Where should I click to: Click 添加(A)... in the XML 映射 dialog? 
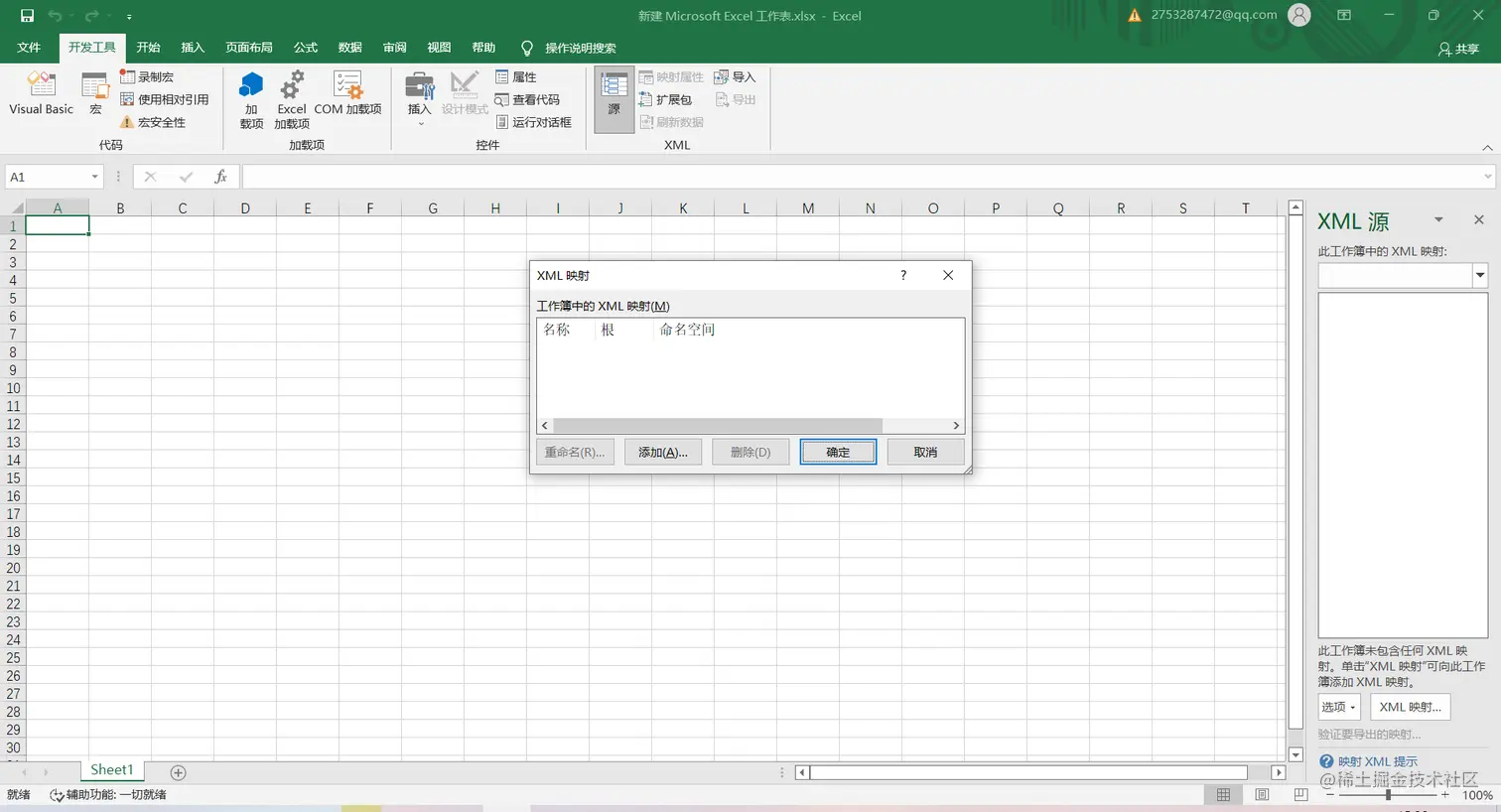pos(663,452)
